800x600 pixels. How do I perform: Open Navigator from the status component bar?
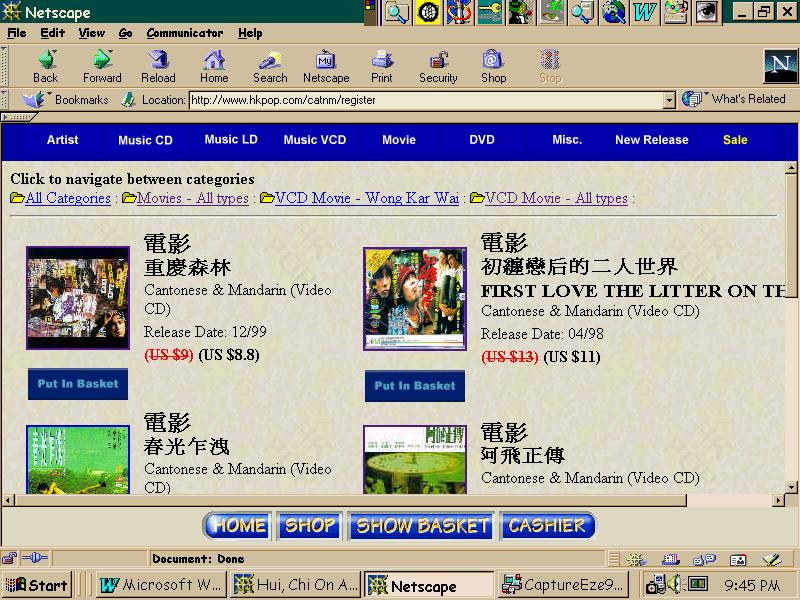pyautogui.click(x=636, y=560)
